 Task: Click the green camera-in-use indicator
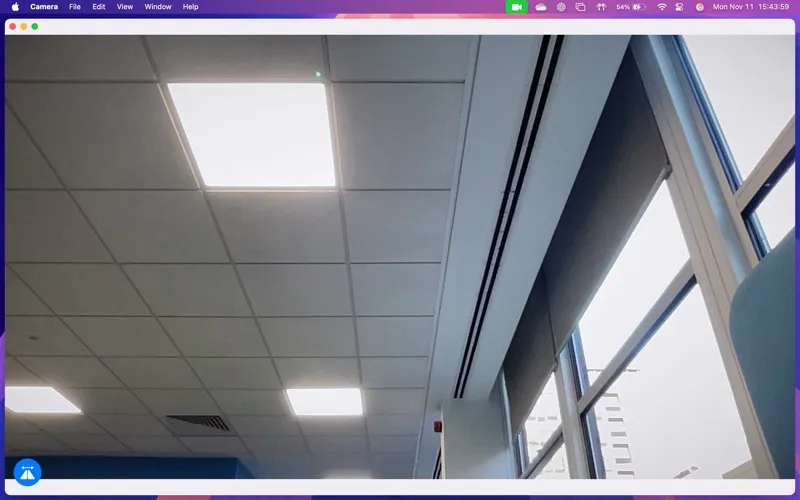(516, 7)
